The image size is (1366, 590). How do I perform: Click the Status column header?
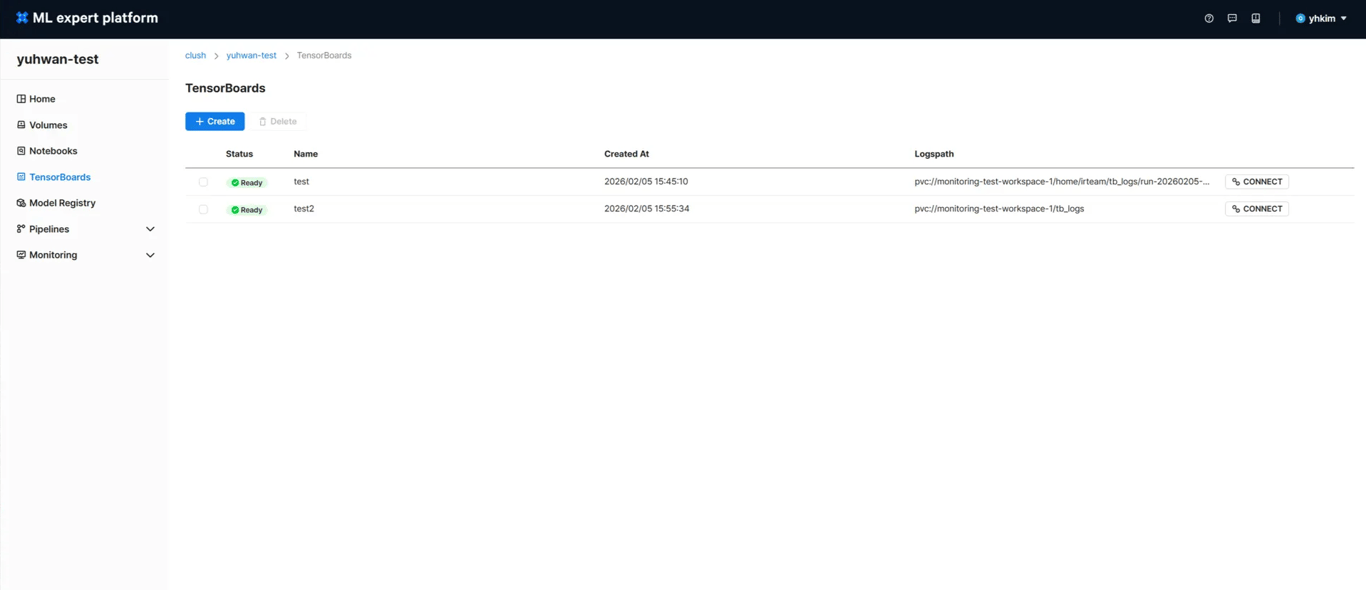[x=239, y=154]
